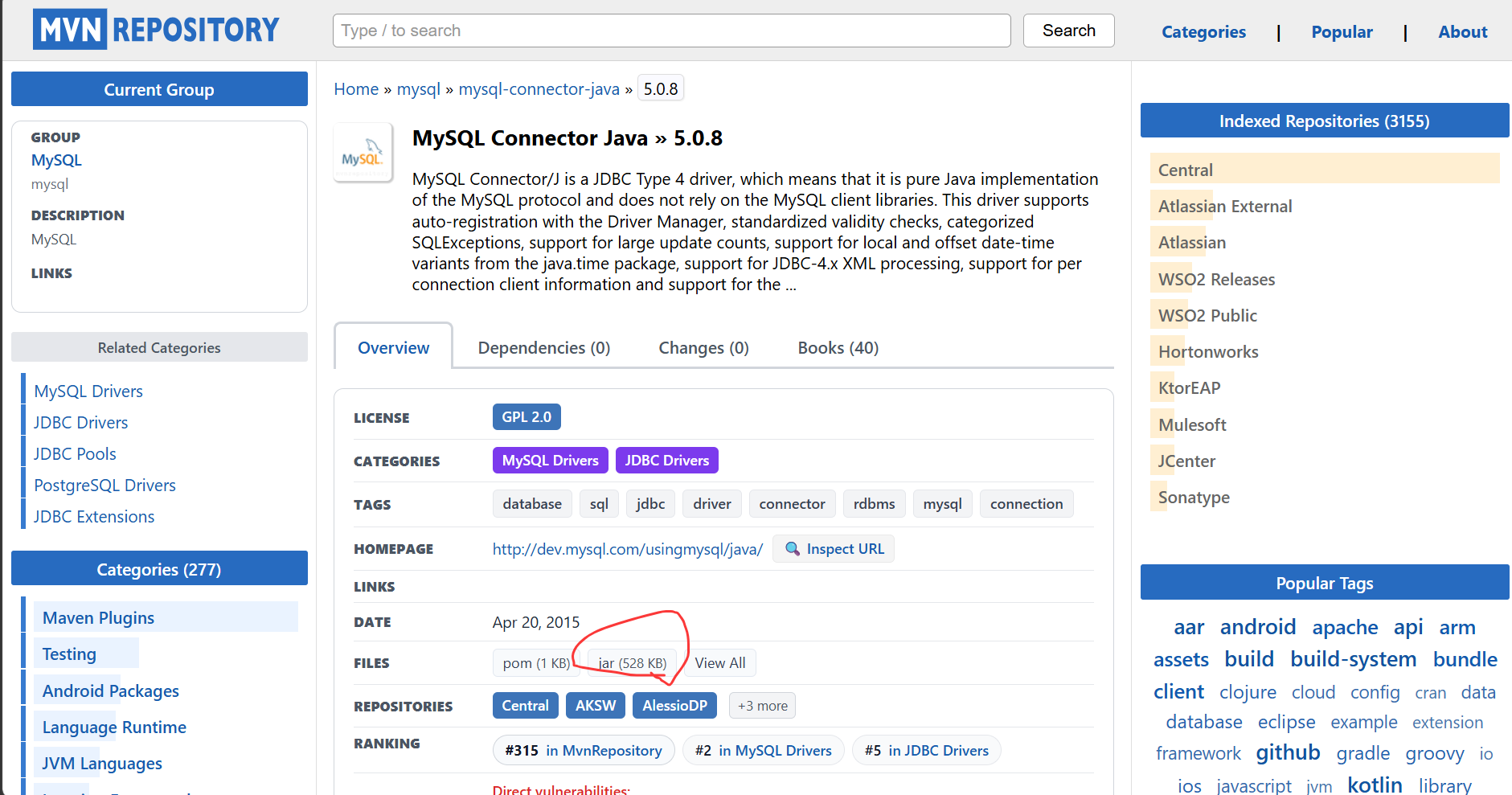Click the GPL 2.0 license badge
1512x795 pixels.
click(527, 417)
